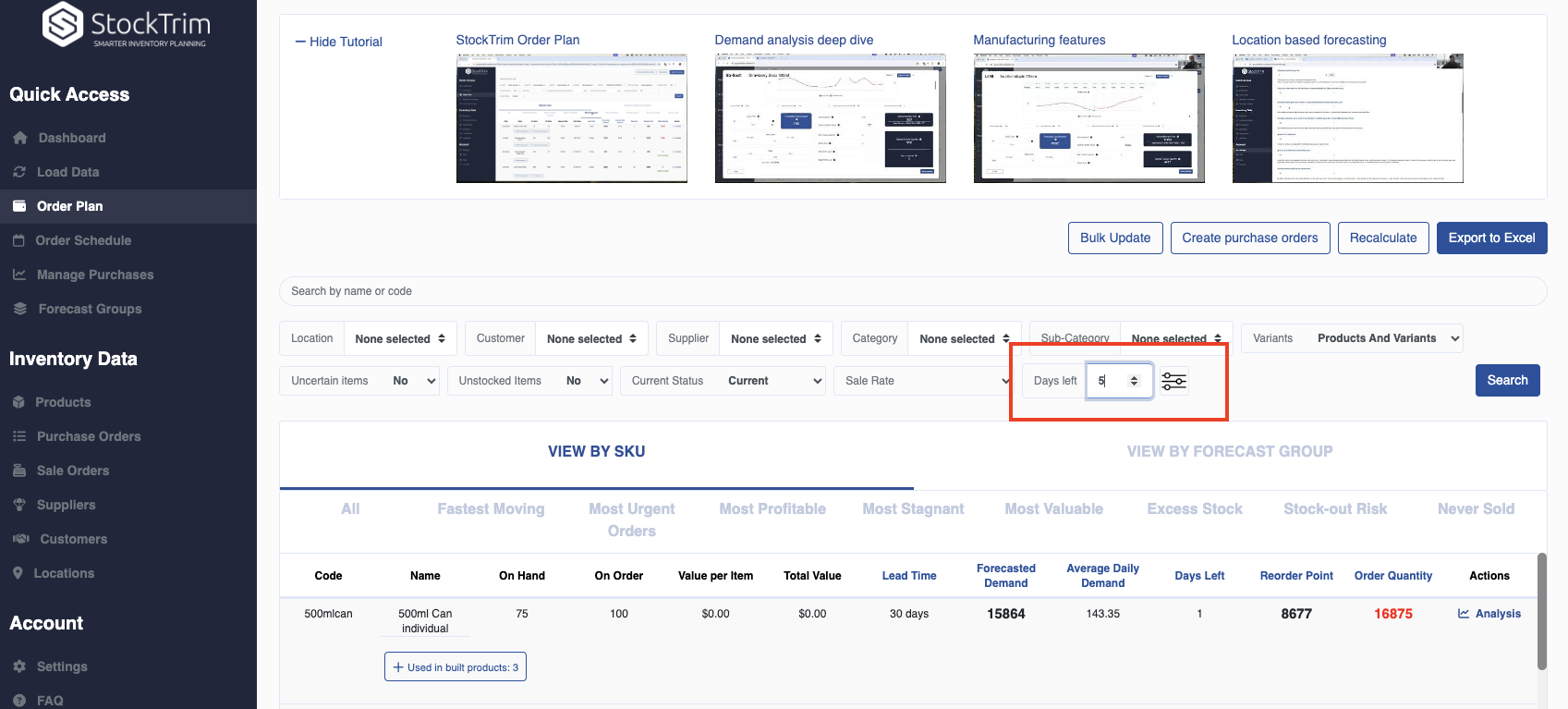Viewport: 1568px width, 709px height.
Task: Select the Never Sold tab
Action: pos(1476,509)
